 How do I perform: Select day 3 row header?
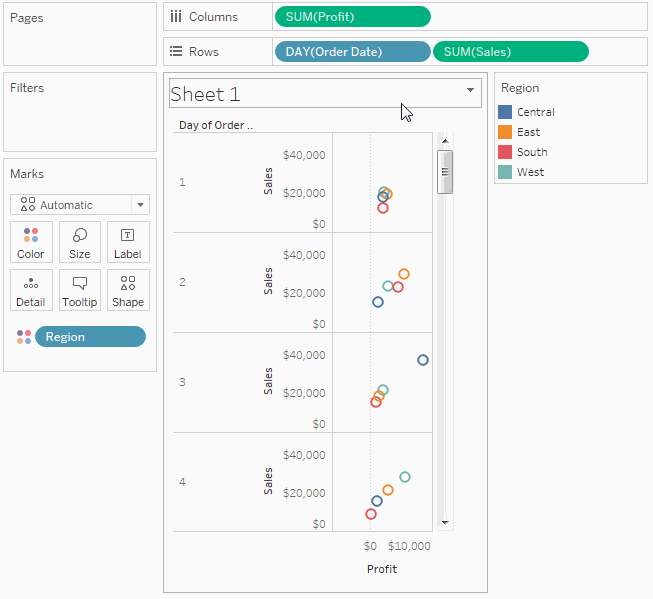pos(182,382)
